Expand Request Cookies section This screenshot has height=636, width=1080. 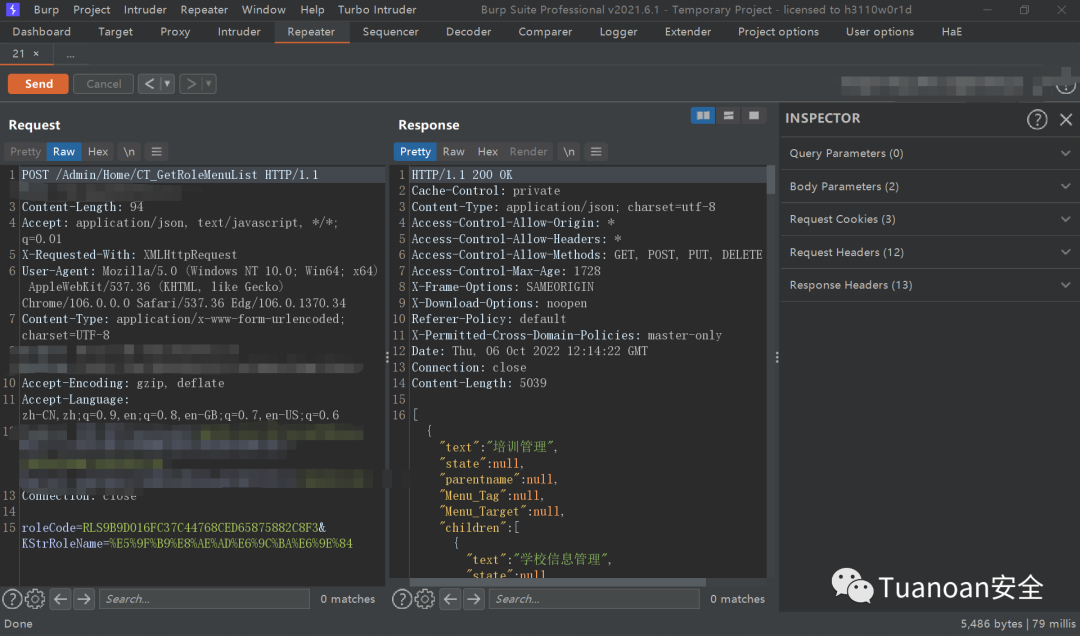[x=929, y=219]
